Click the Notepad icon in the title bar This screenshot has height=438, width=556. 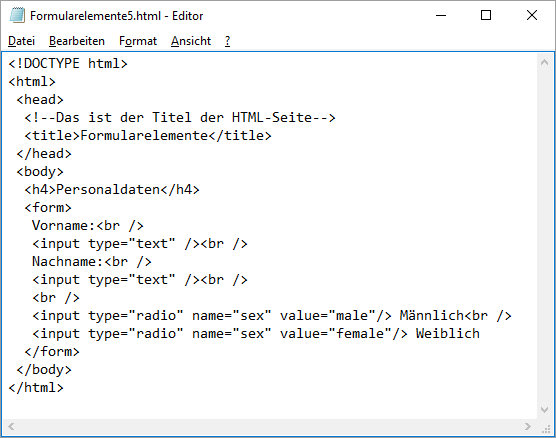[x=17, y=16]
